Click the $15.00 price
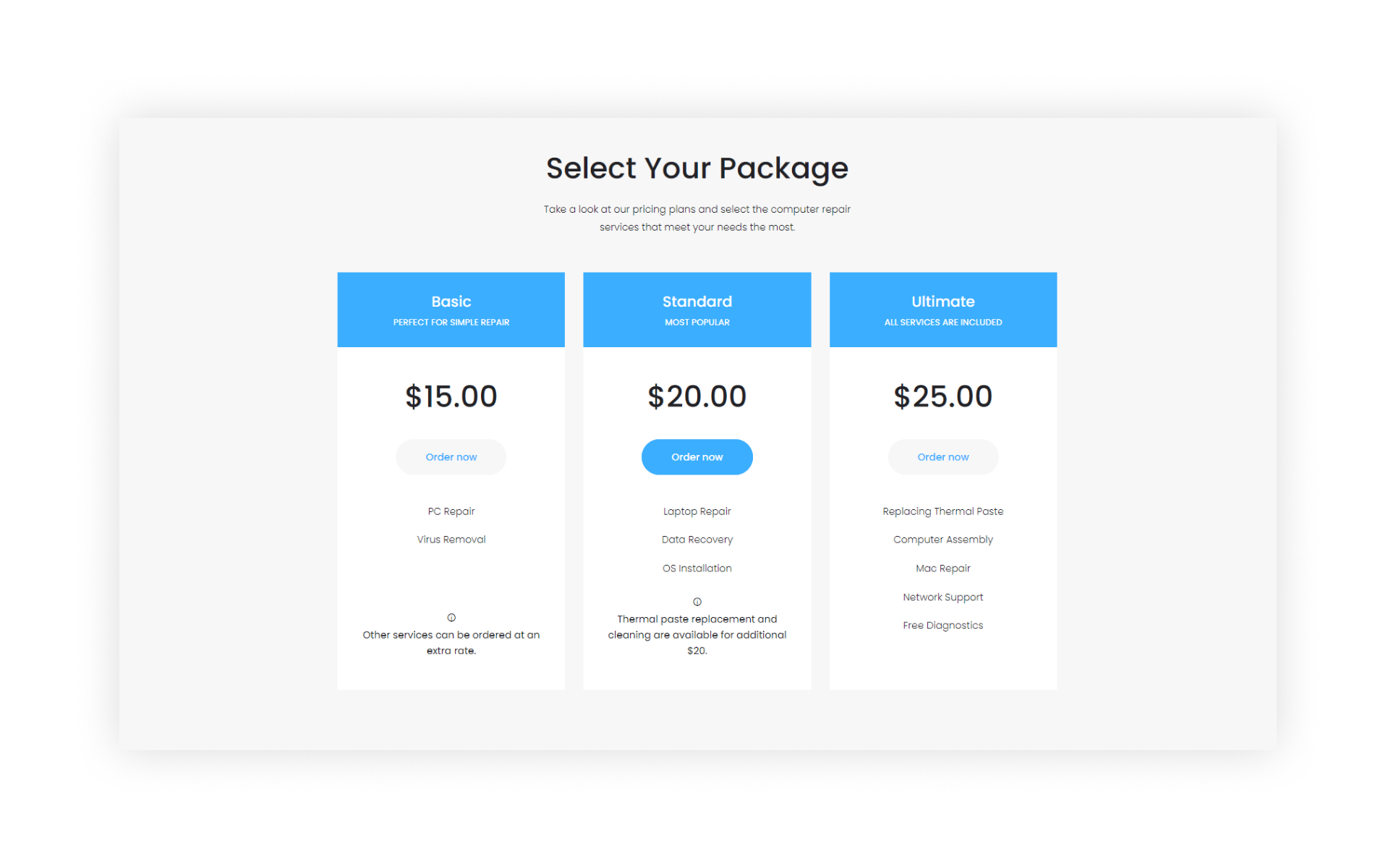This screenshot has height=868, width=1396. tap(451, 396)
